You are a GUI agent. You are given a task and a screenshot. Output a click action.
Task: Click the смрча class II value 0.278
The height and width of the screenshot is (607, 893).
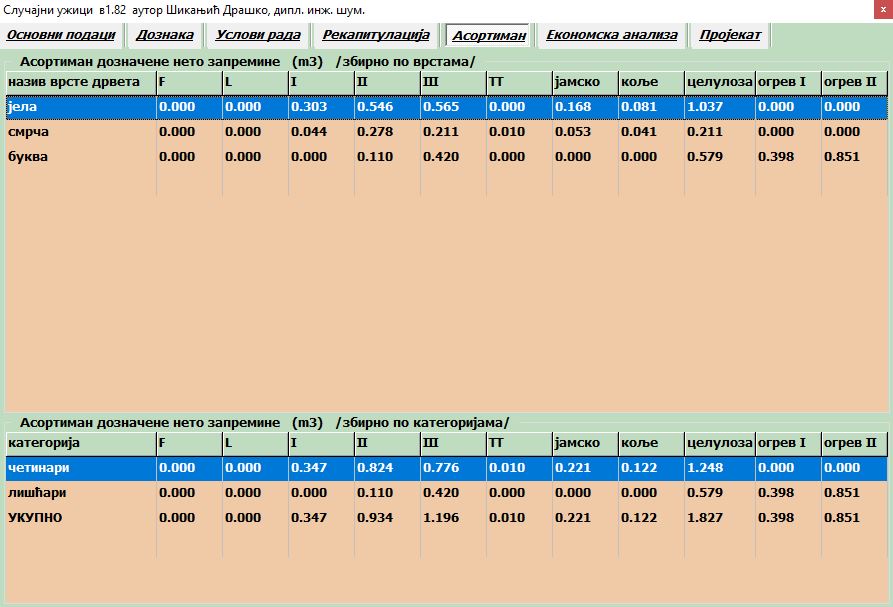tap(375, 132)
